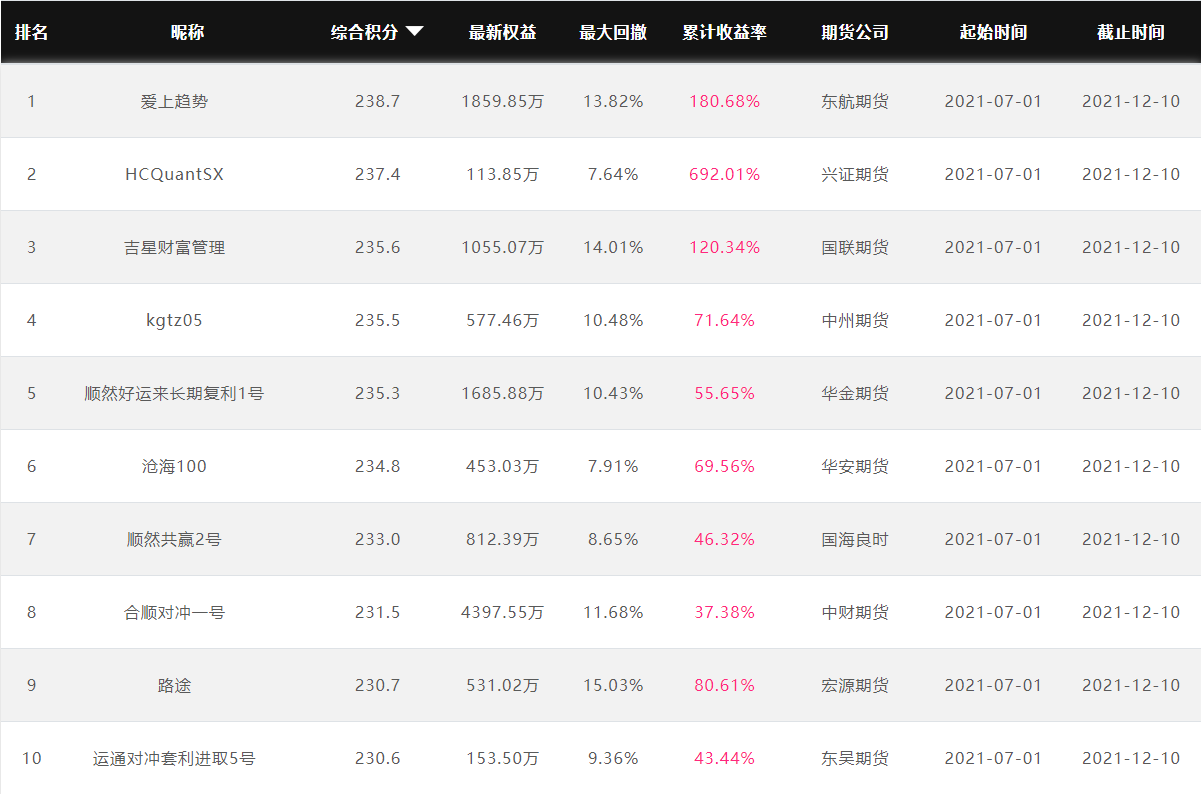1201x794 pixels.
Task: Click the 最大回撤 column header
Action: (613, 32)
